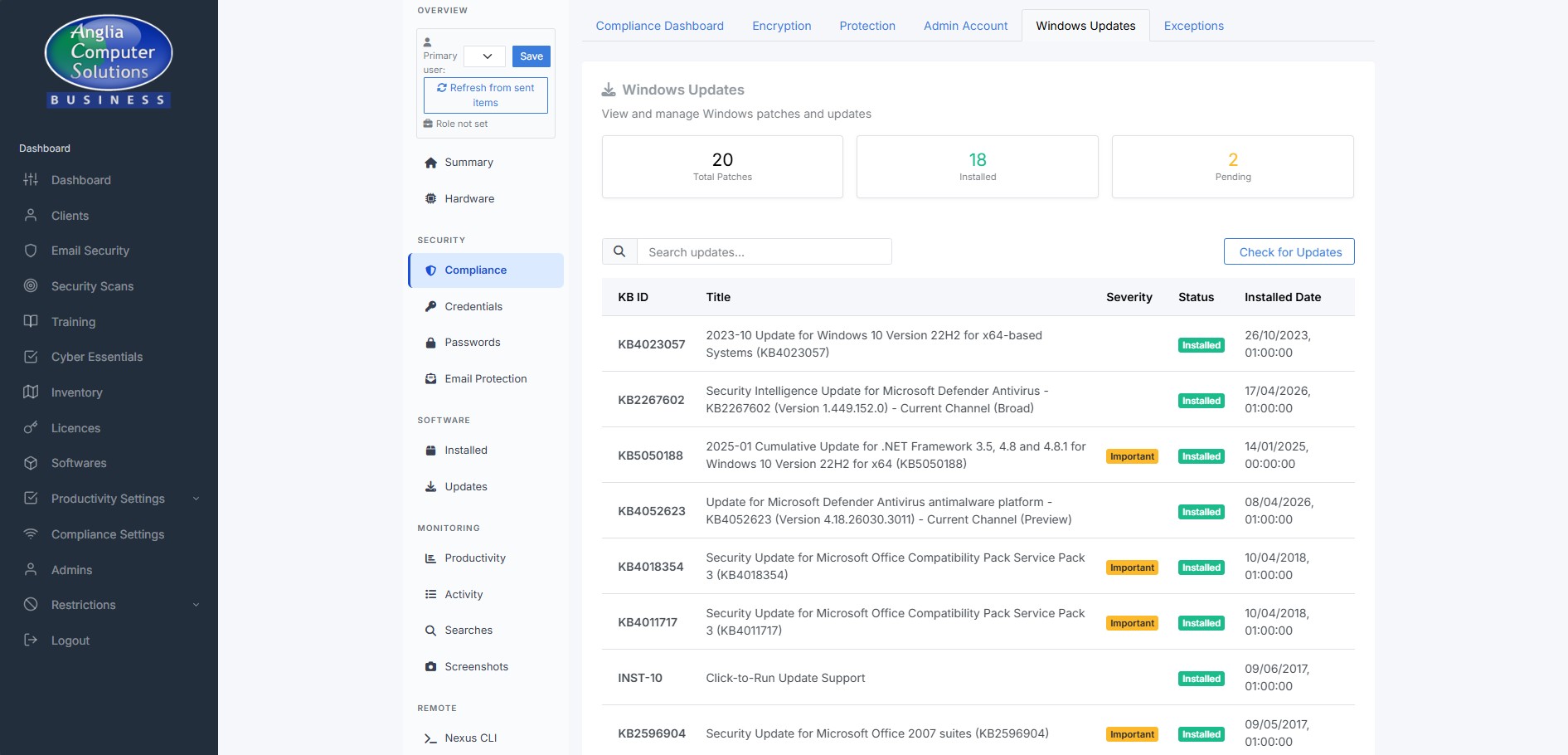
Task: Open the Activity monitoring icon
Action: [430, 594]
